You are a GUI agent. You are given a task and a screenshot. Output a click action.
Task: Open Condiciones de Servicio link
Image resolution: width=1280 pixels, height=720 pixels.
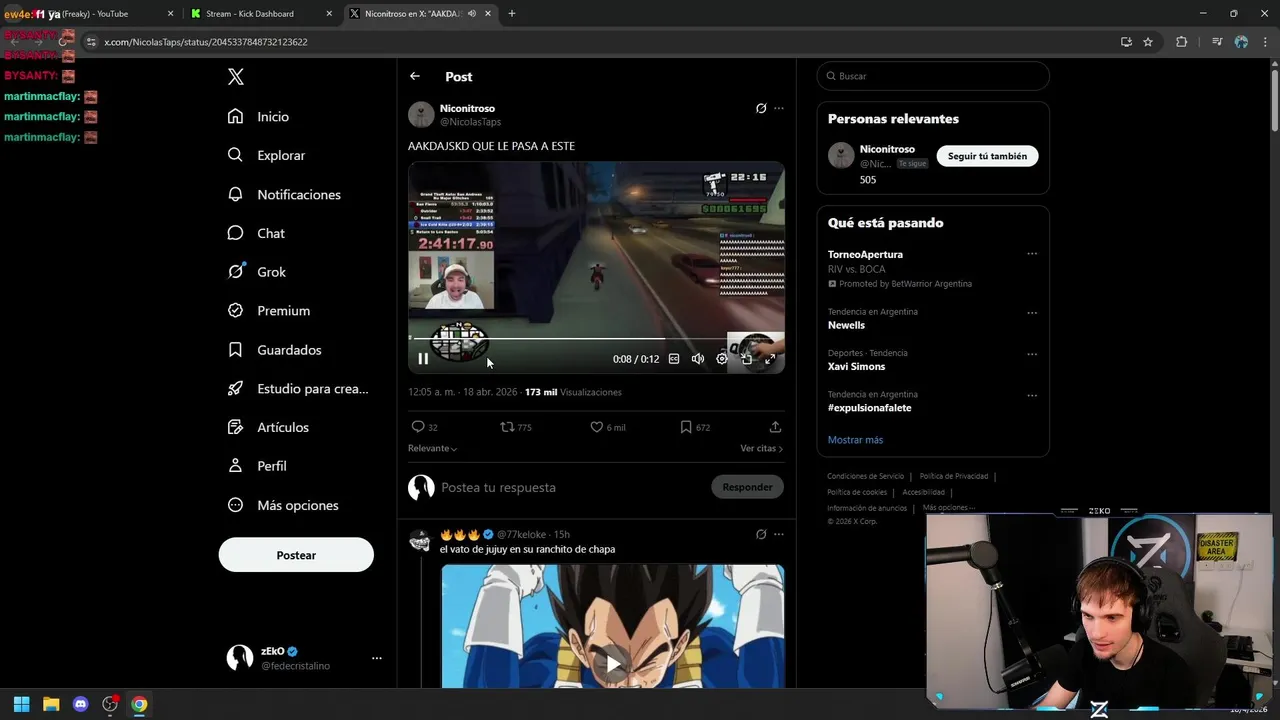point(865,476)
